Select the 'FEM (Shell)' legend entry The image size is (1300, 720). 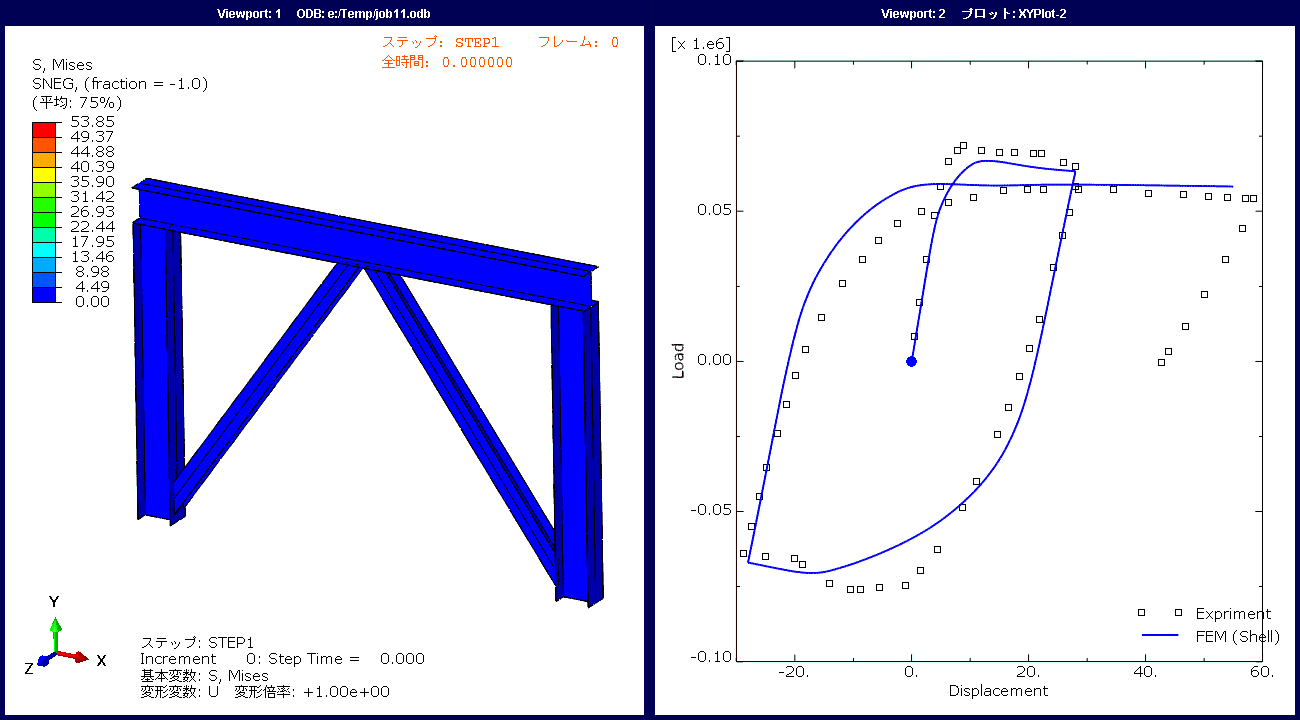pos(1237,636)
